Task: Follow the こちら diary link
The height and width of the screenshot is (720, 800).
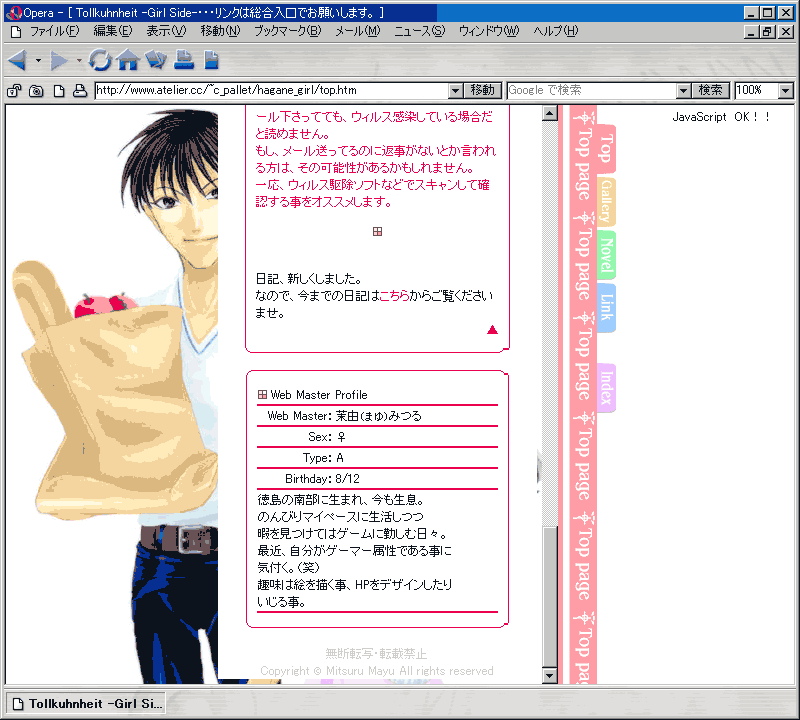Action: 394,295
